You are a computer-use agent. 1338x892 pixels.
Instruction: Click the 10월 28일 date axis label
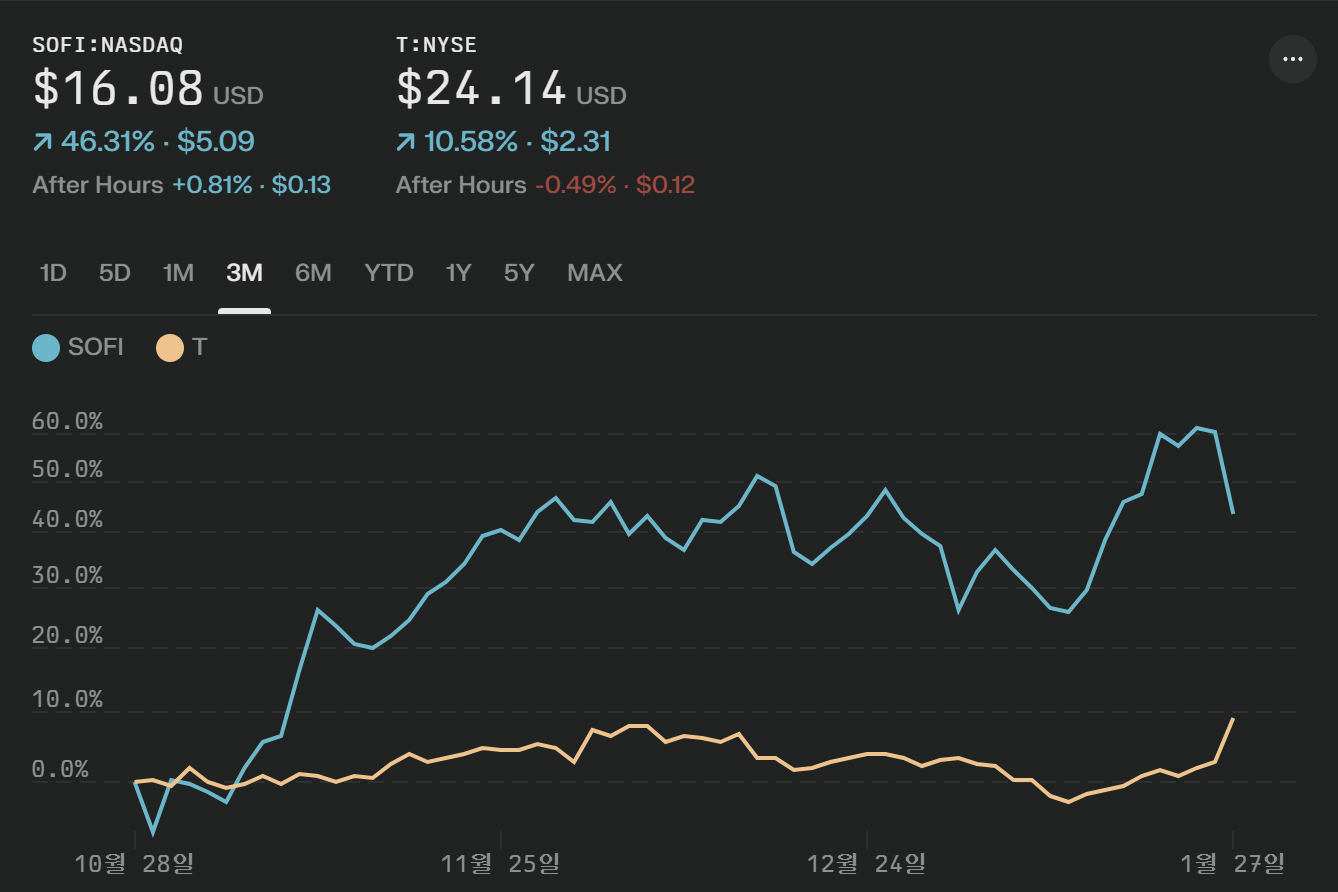point(135,863)
